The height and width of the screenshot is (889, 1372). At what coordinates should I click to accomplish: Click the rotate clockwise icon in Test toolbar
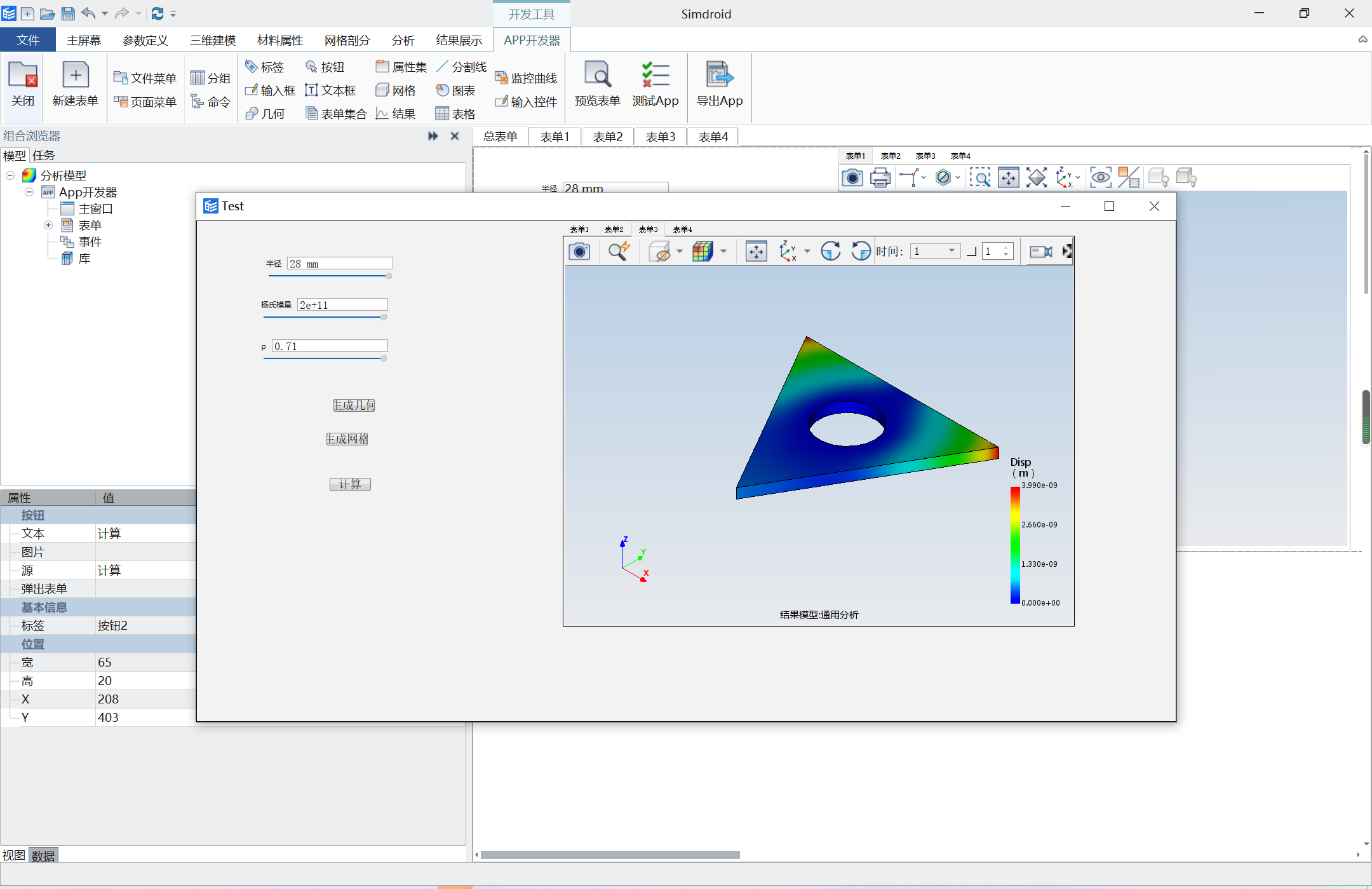tap(830, 252)
